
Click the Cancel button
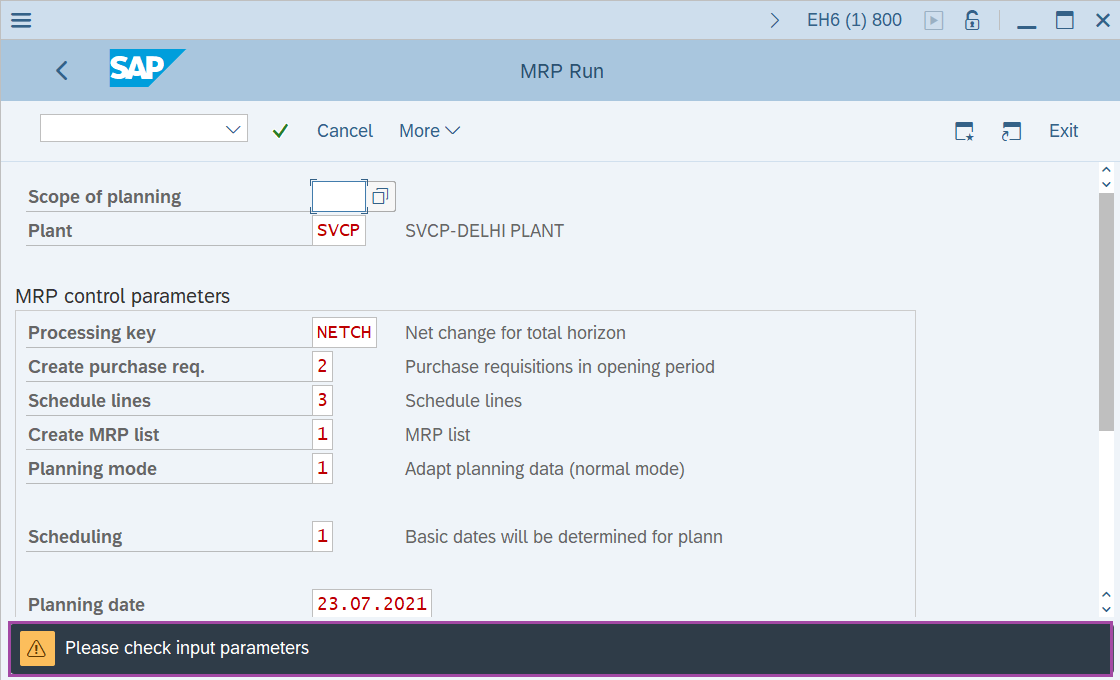click(344, 131)
